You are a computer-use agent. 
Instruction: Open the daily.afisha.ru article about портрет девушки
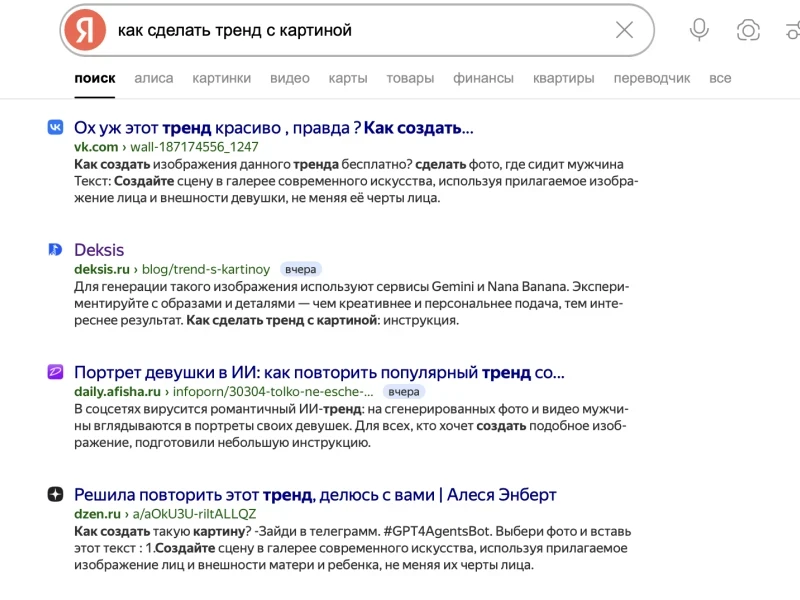(x=316, y=371)
